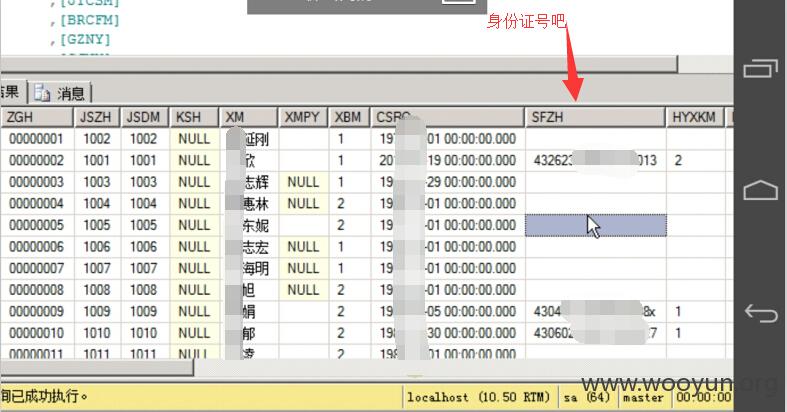
Task: Tap the Android recent apps button
Action: pos(760,68)
